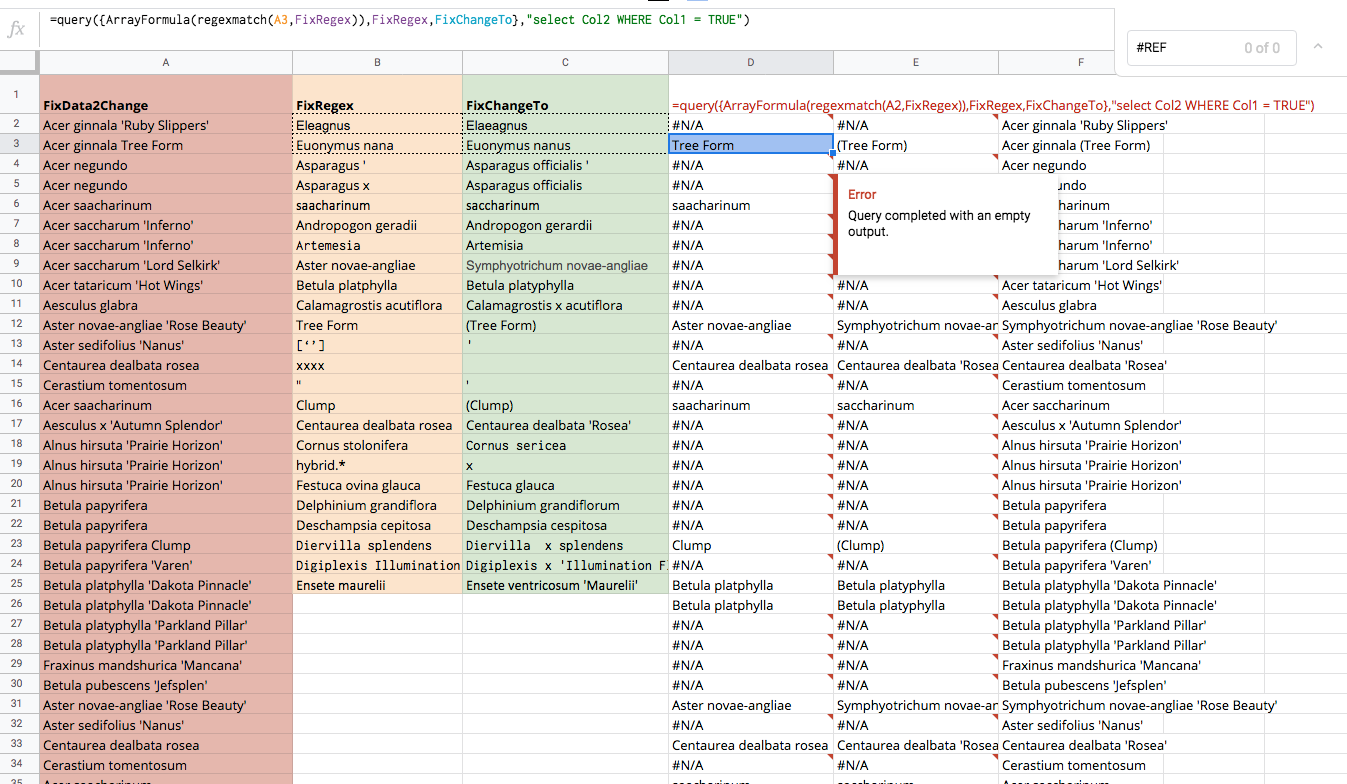This screenshot has width=1347, height=784.
Task: Select the 'Elaeagnus' cell in FixChangeTo column
Action: [565, 125]
